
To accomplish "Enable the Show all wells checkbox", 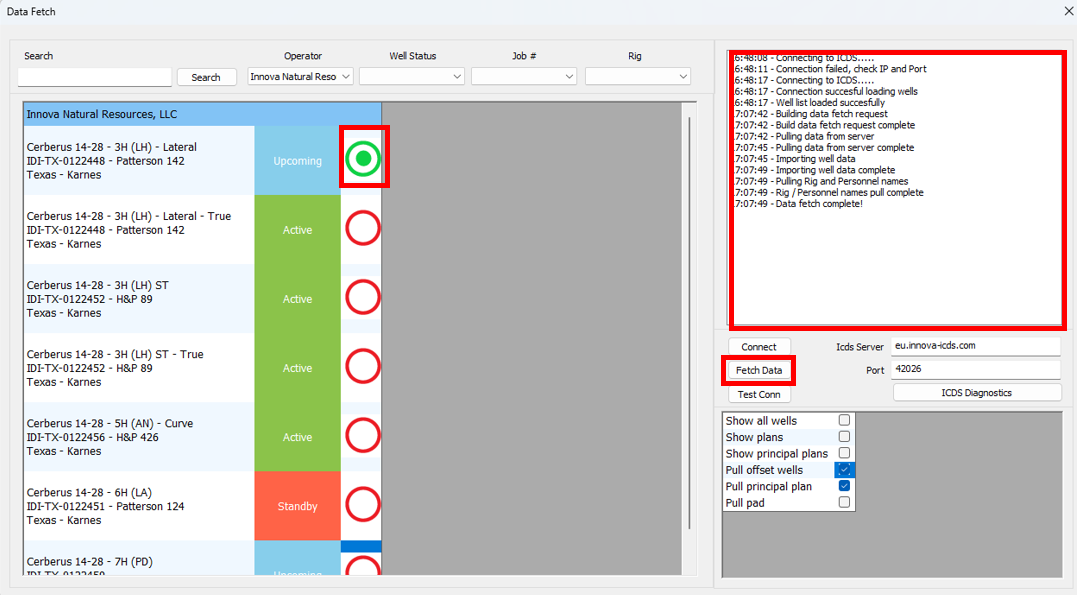I will (x=844, y=421).
